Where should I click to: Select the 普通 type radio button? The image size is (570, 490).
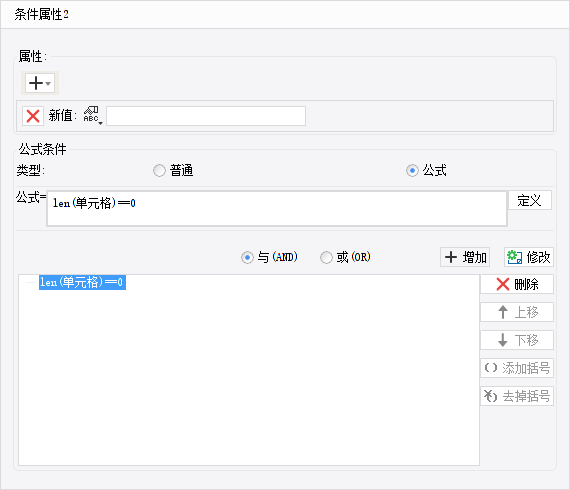point(159,170)
